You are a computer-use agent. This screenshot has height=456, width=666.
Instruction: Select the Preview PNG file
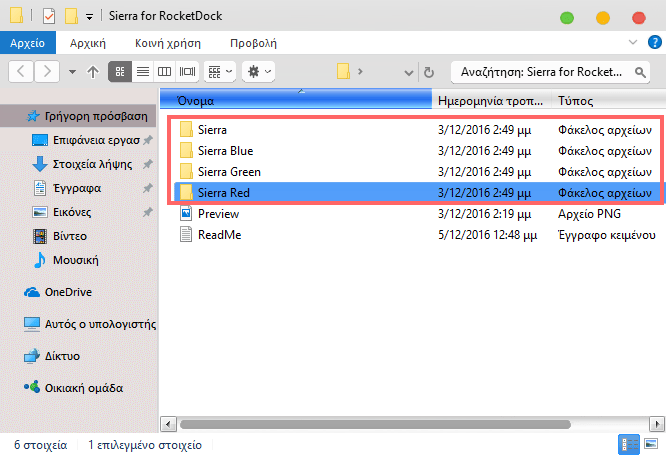[x=218, y=214]
